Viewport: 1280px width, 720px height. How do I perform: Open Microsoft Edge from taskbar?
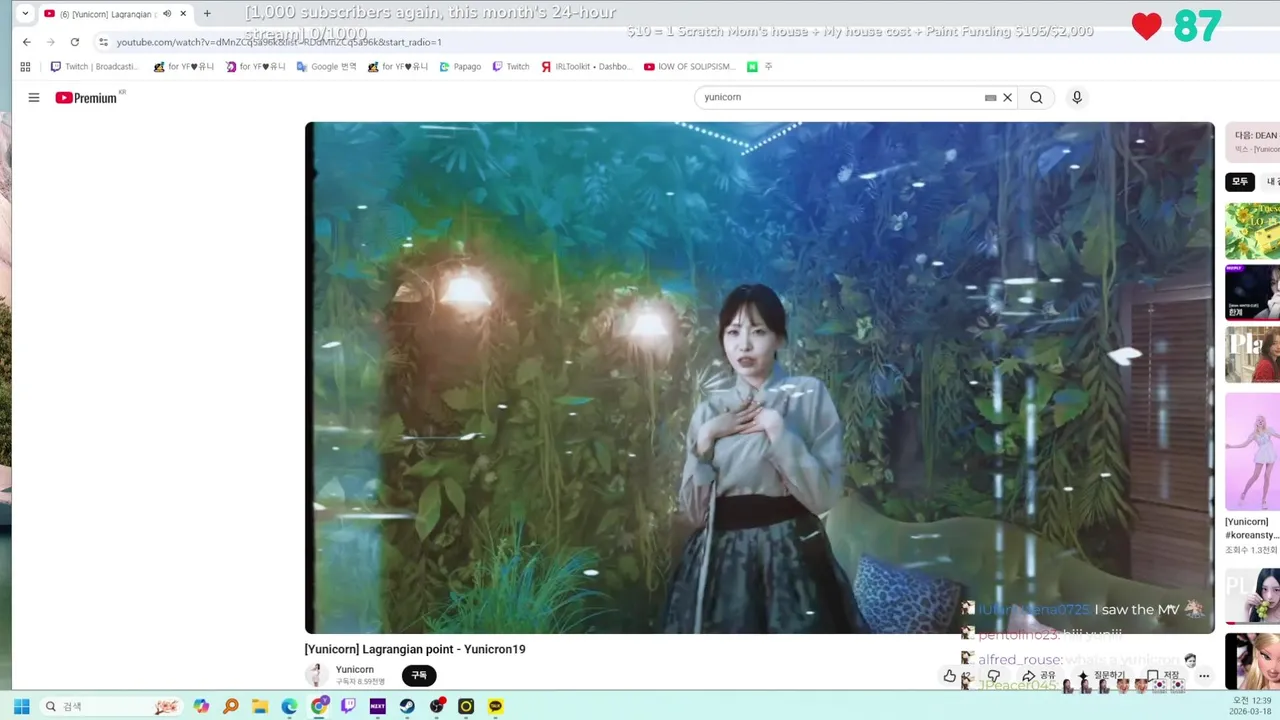[x=289, y=706]
